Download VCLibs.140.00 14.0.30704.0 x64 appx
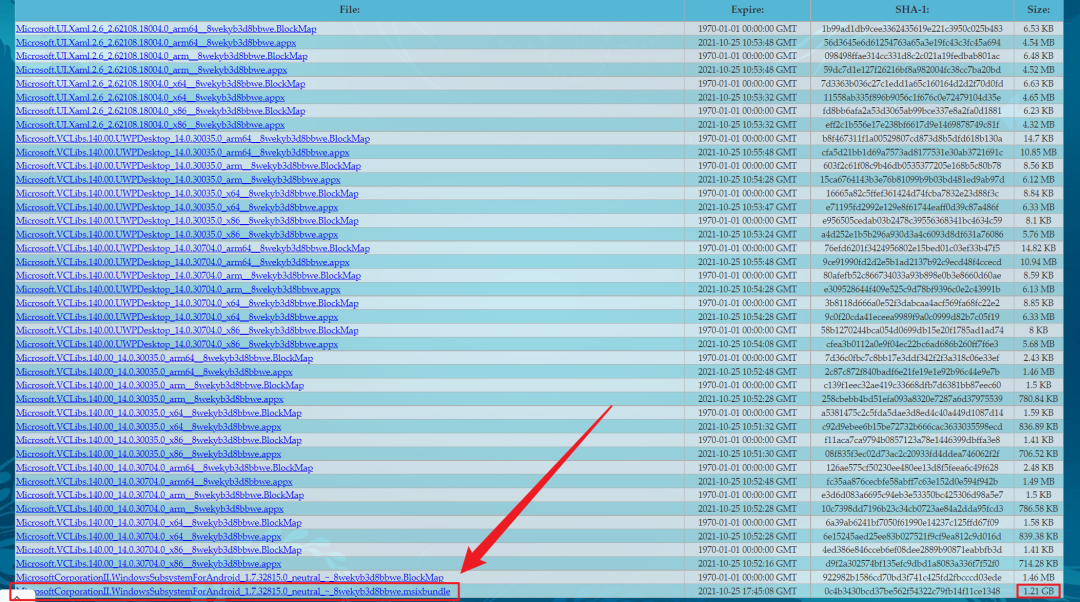Screen dimensions: 1080x602 coord(149,537)
